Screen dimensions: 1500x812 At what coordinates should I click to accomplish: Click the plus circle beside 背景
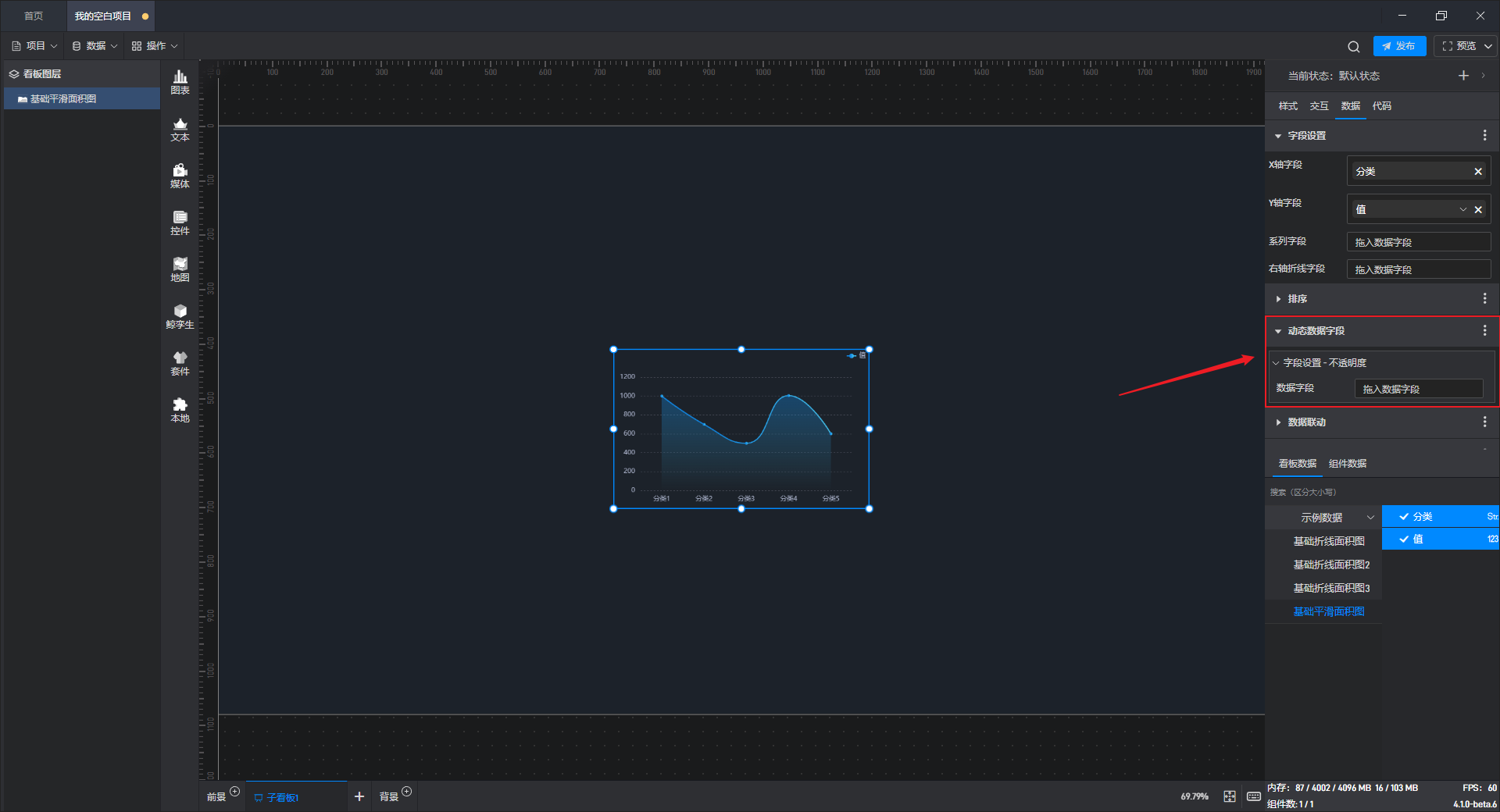(x=406, y=792)
